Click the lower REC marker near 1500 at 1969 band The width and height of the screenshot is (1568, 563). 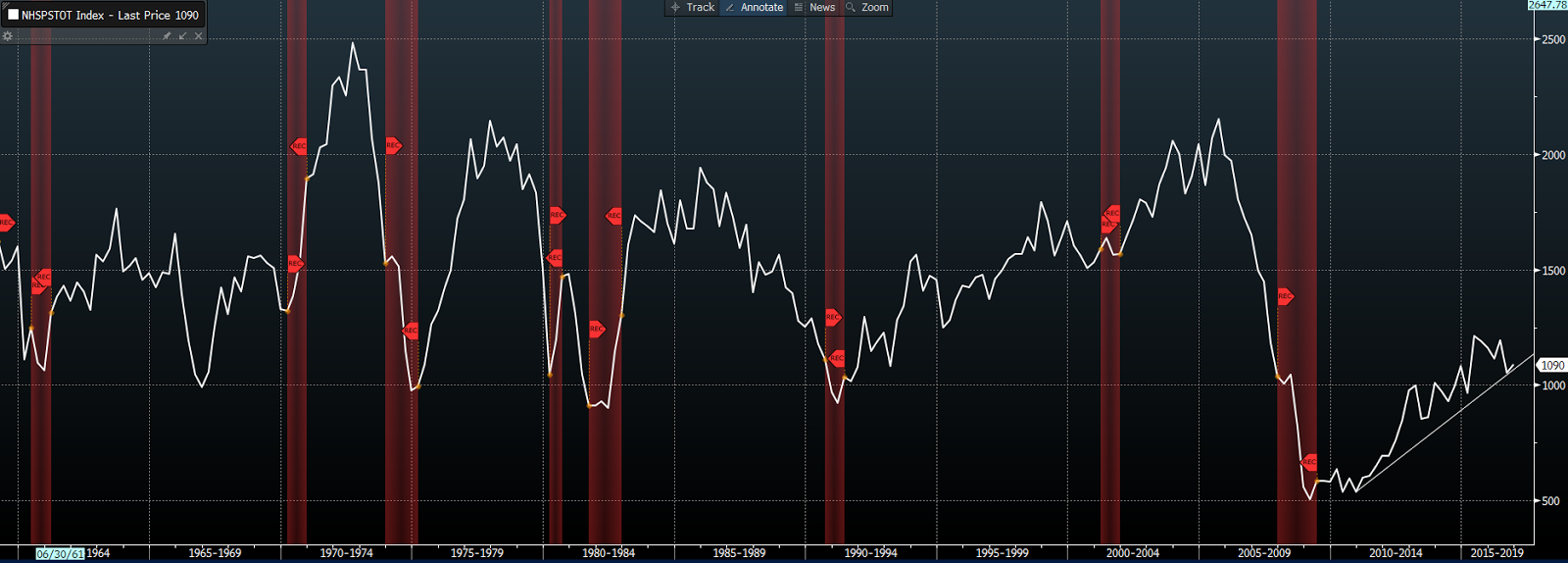295,263
